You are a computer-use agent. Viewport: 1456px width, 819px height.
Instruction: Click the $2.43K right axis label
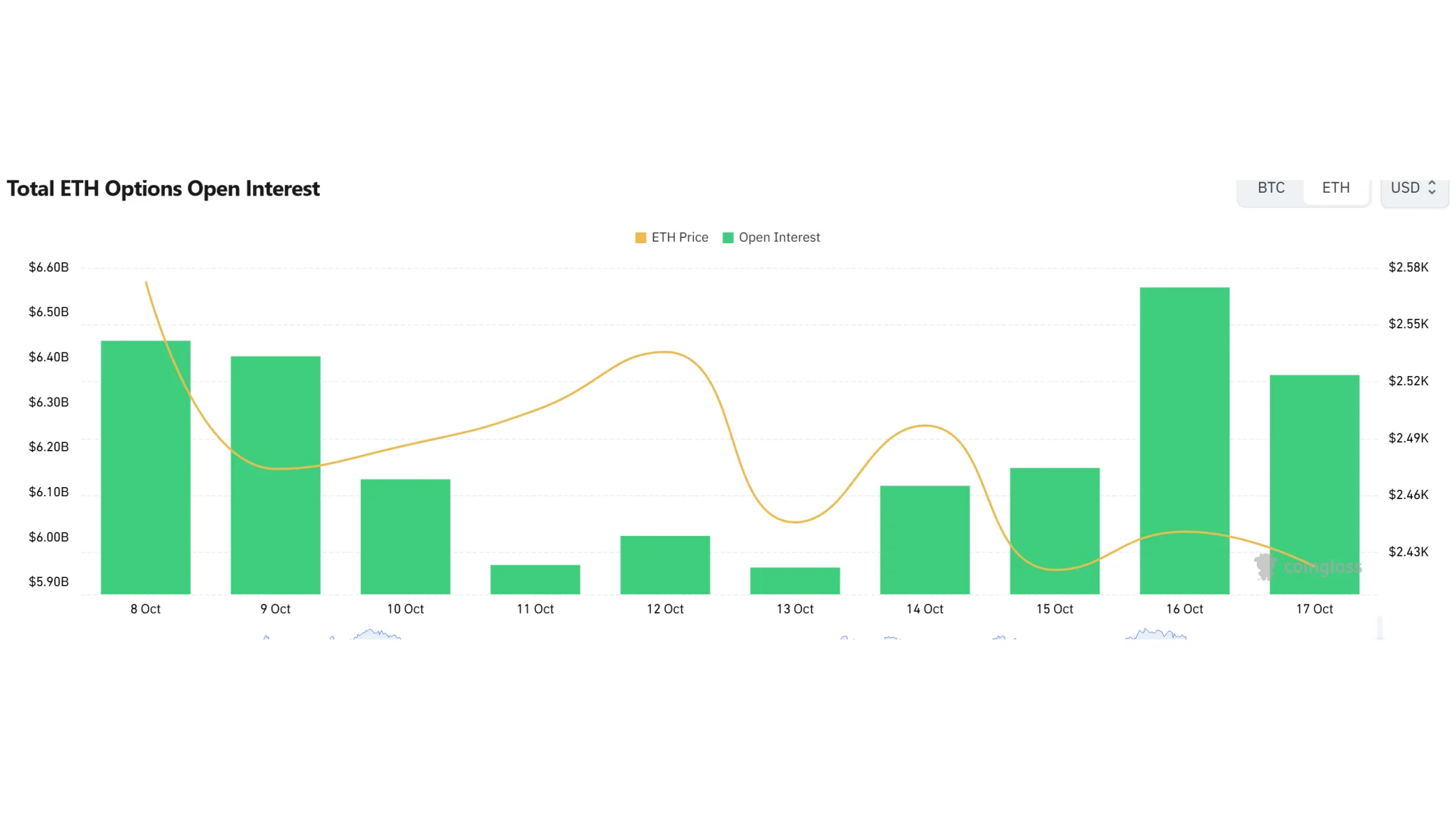(1408, 552)
